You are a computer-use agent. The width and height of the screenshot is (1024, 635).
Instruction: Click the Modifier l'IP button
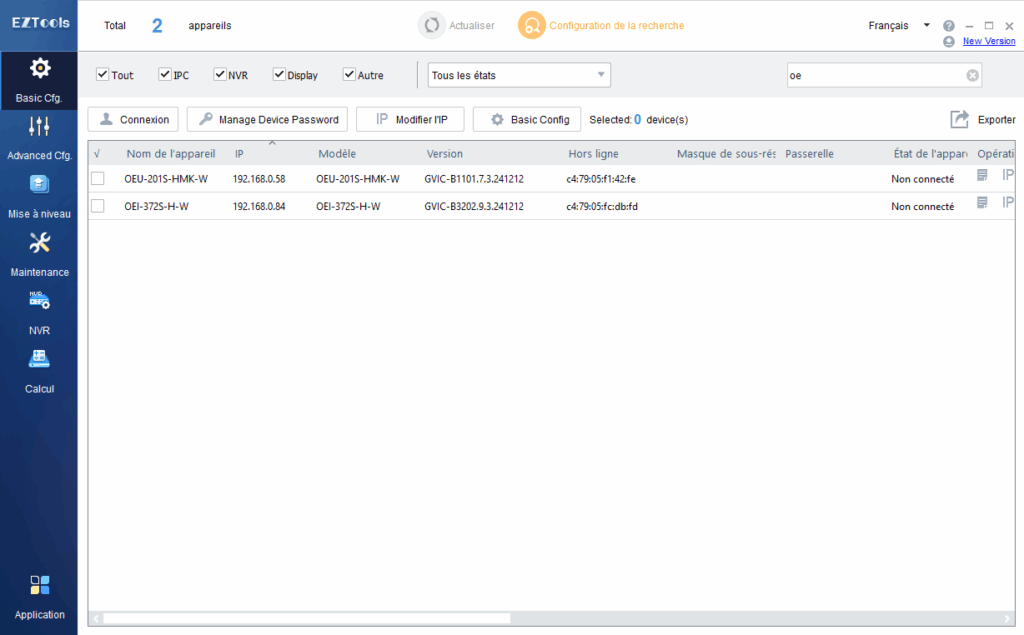point(410,120)
